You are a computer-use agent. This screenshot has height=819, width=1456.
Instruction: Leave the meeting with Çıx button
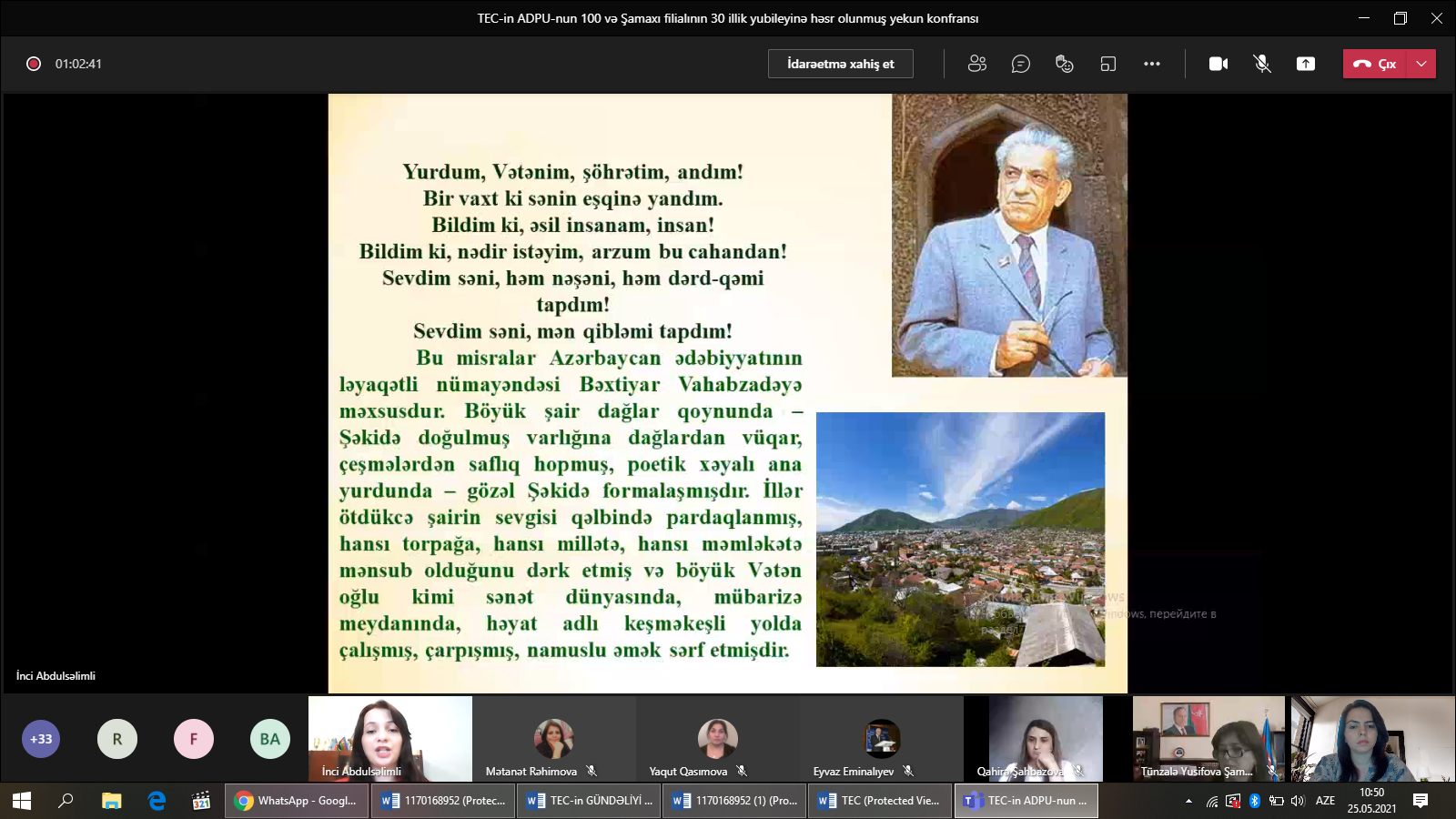[1375, 64]
